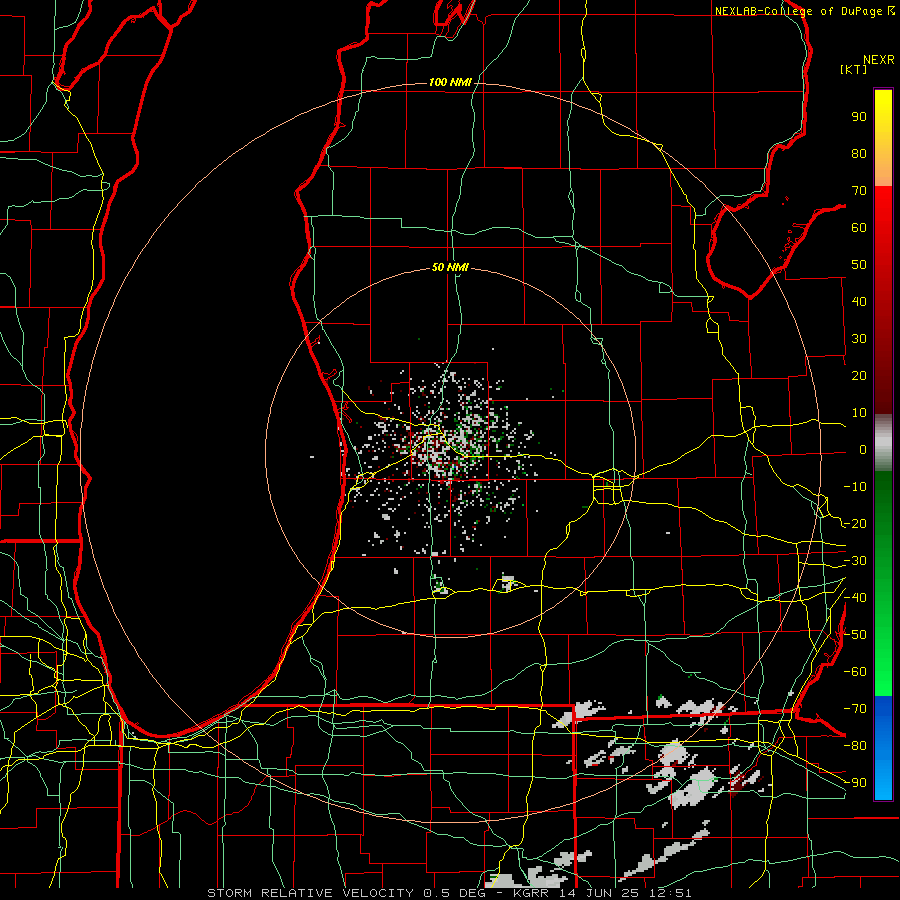Screen dimensions: 900x900
Task: Click the 20 value on the scale
Action: [x=859, y=375]
